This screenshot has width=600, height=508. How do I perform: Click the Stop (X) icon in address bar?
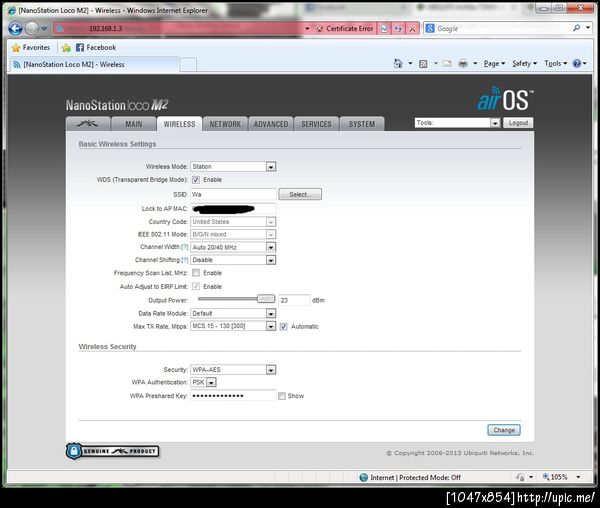412,29
